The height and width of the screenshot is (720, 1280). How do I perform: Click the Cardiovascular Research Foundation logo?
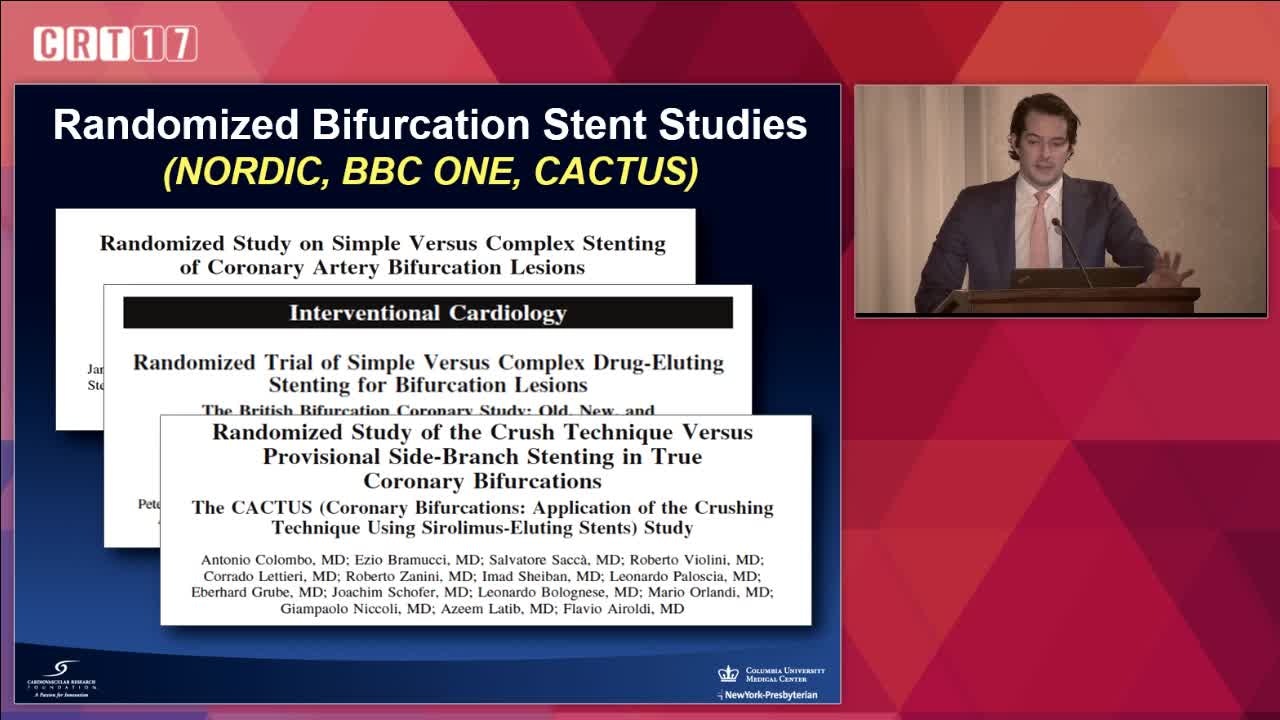coord(62,677)
